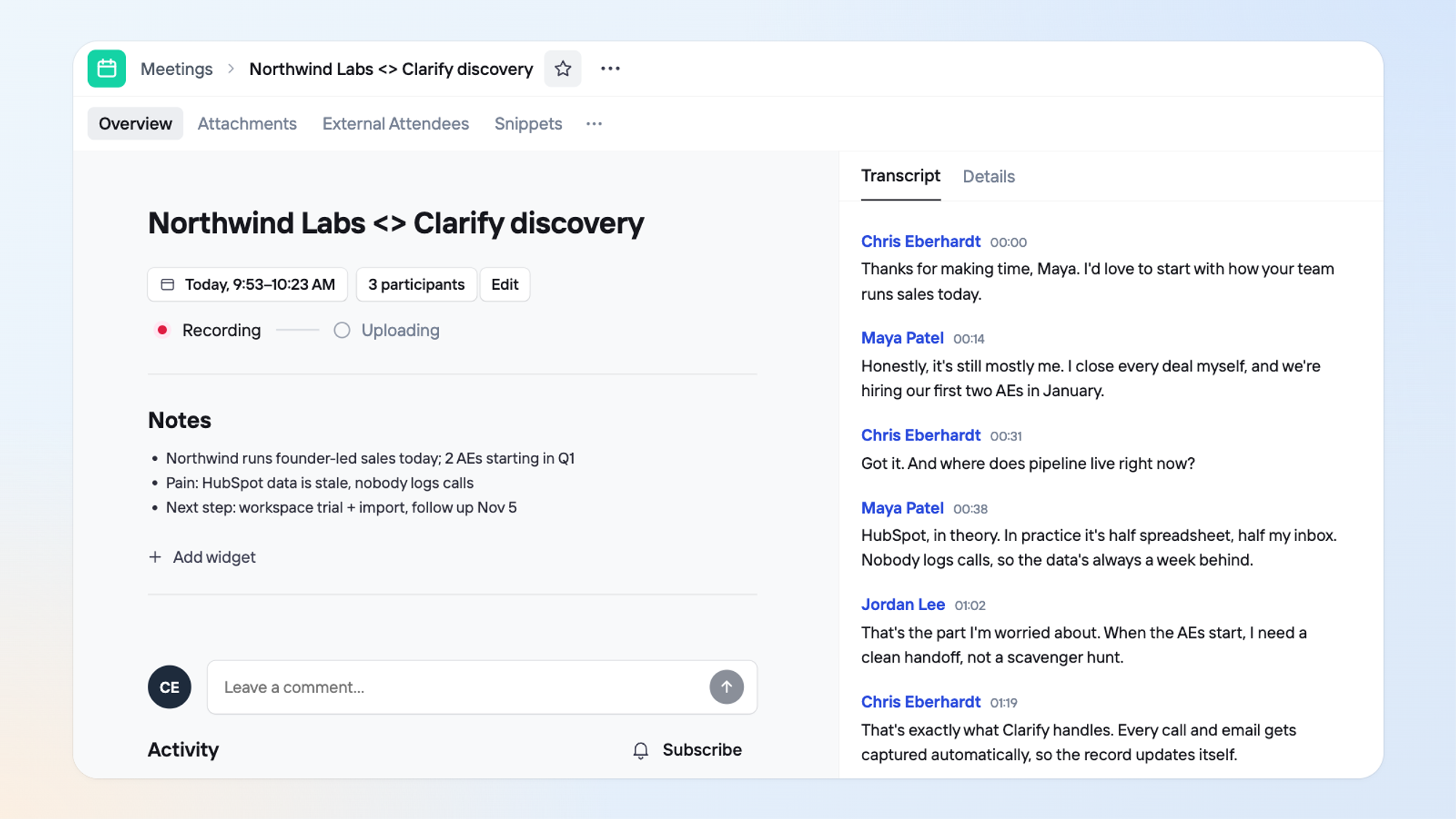Click Chris Eberhardt's name at 01:19
The height and width of the screenshot is (819, 1456).
tap(920, 702)
